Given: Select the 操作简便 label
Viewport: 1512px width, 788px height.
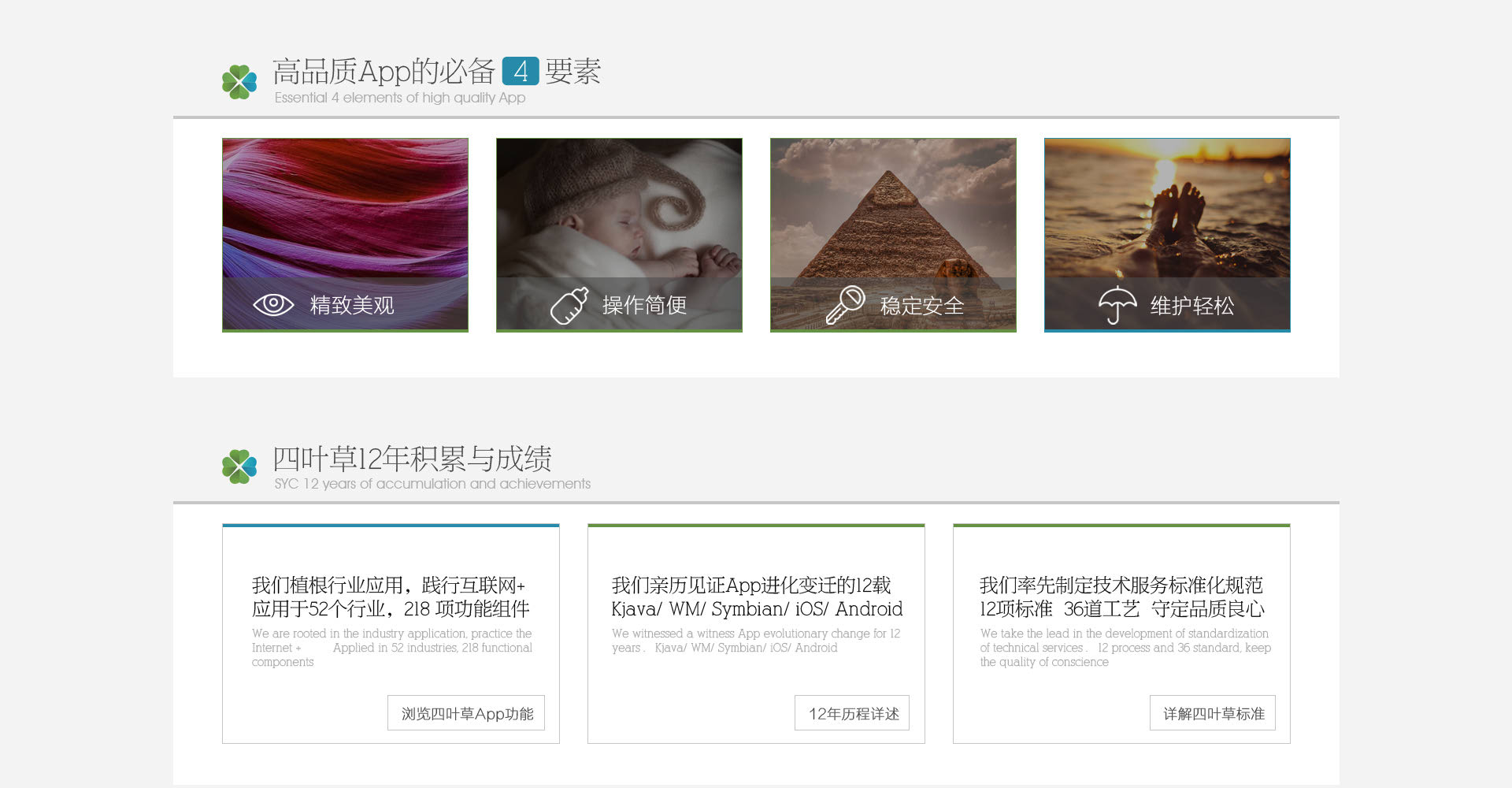Looking at the screenshot, I should click(x=644, y=305).
